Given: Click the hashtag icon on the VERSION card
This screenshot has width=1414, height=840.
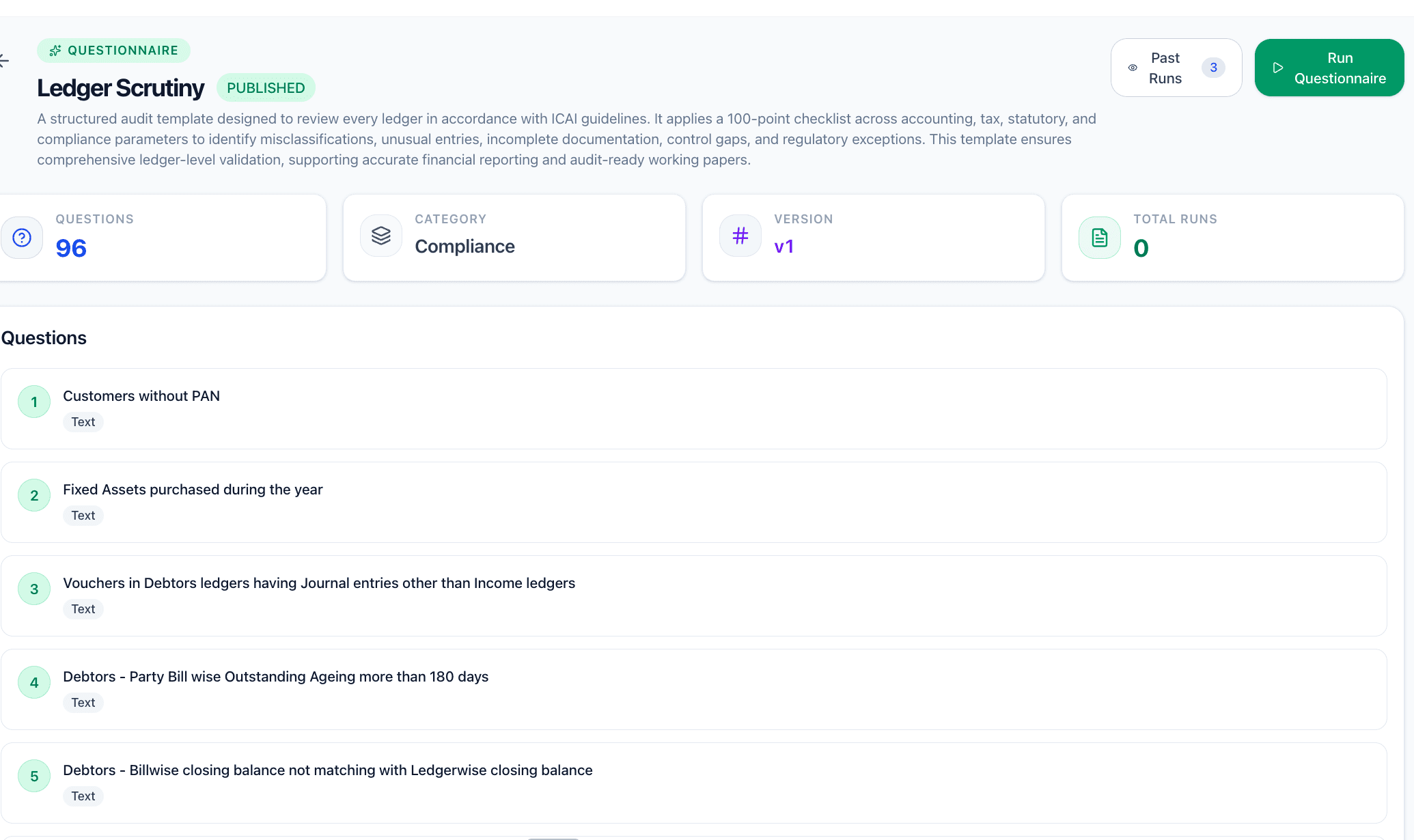Looking at the screenshot, I should [740, 235].
